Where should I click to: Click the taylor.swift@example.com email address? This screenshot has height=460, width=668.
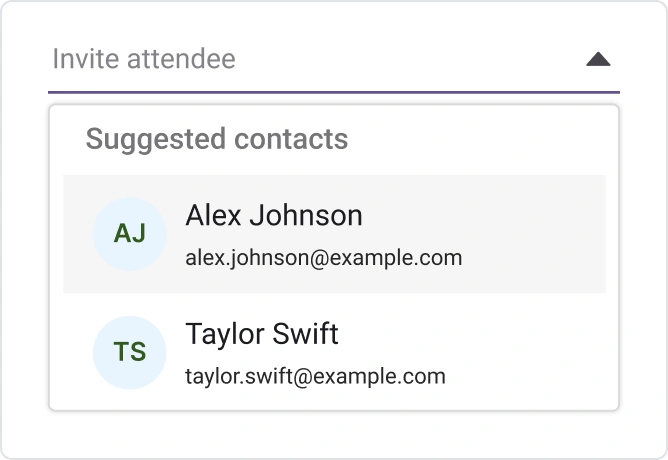click(x=315, y=377)
